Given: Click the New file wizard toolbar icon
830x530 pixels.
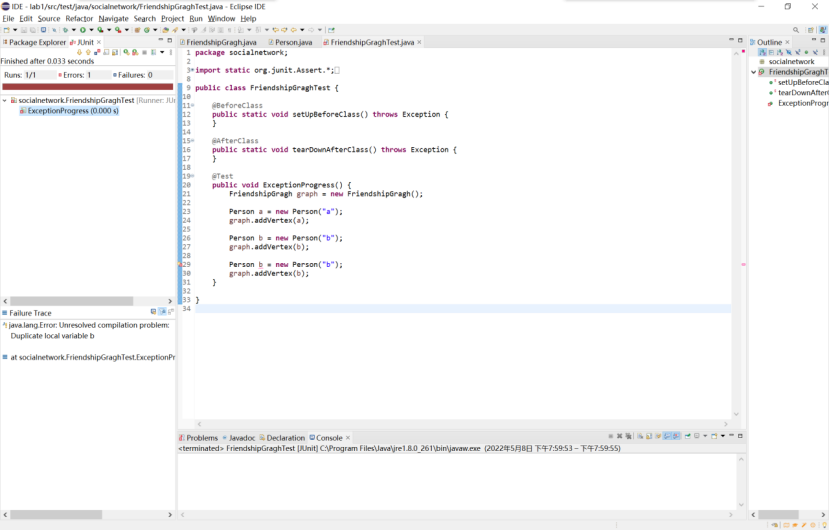Looking at the screenshot, I should 6,30.
